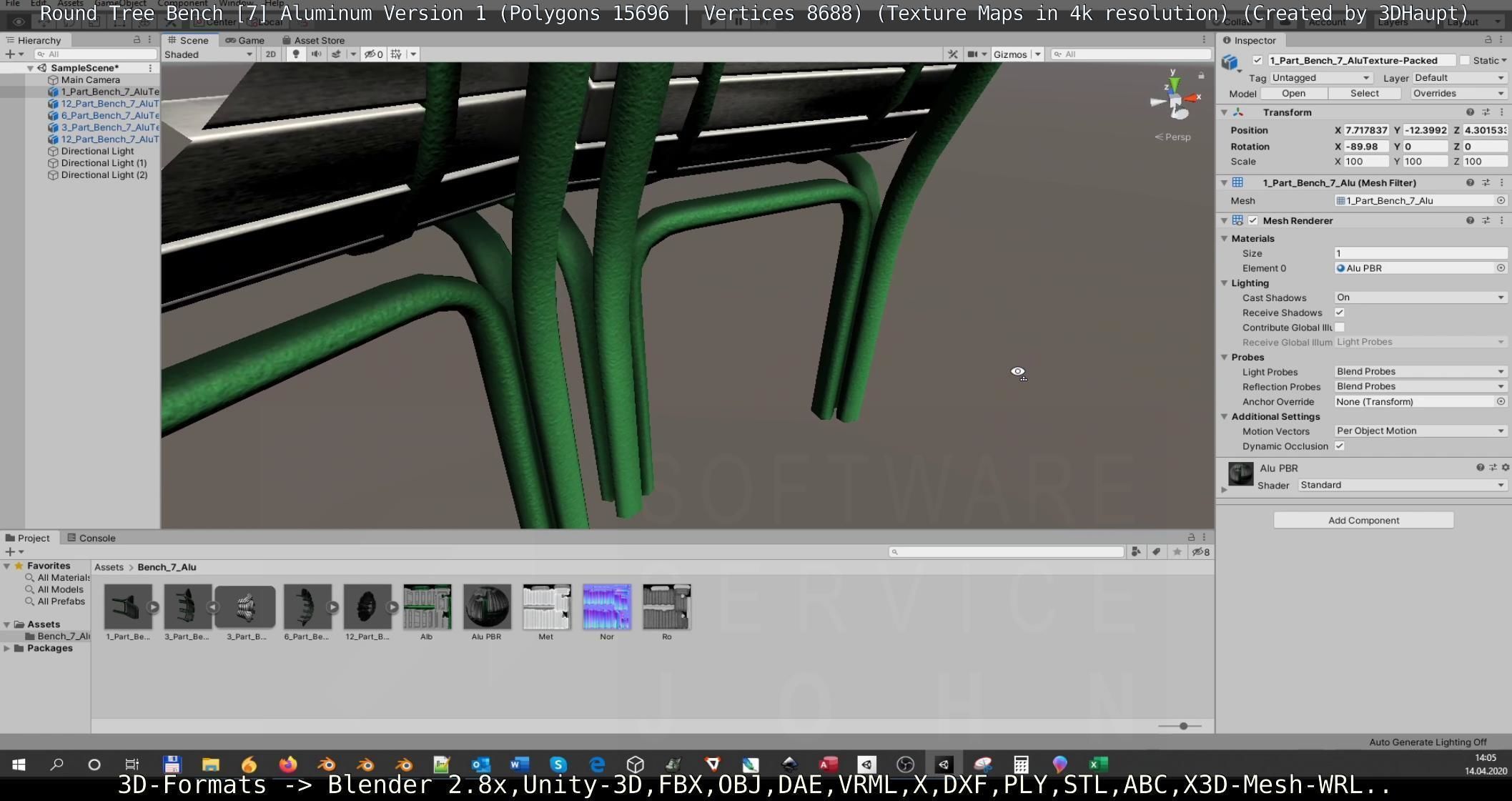Toggle scene lighting bulb icon
The height and width of the screenshot is (801, 1512).
(296, 54)
